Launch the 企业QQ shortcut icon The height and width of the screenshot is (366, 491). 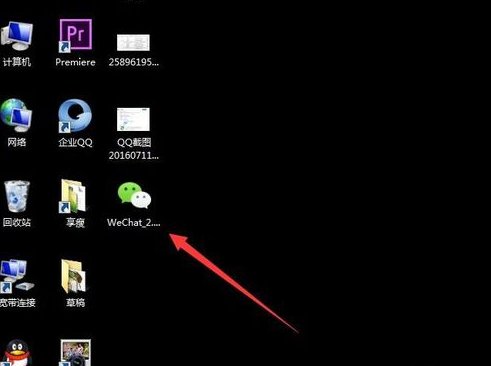(x=75, y=116)
